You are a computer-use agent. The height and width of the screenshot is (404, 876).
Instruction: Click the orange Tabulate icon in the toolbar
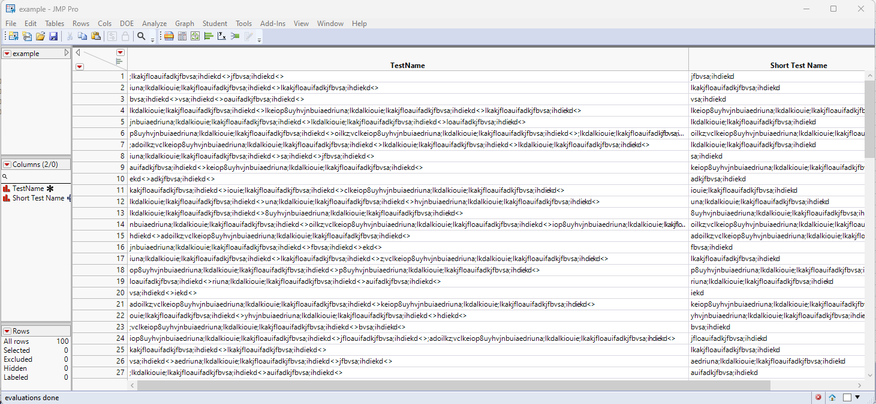click(x=169, y=36)
